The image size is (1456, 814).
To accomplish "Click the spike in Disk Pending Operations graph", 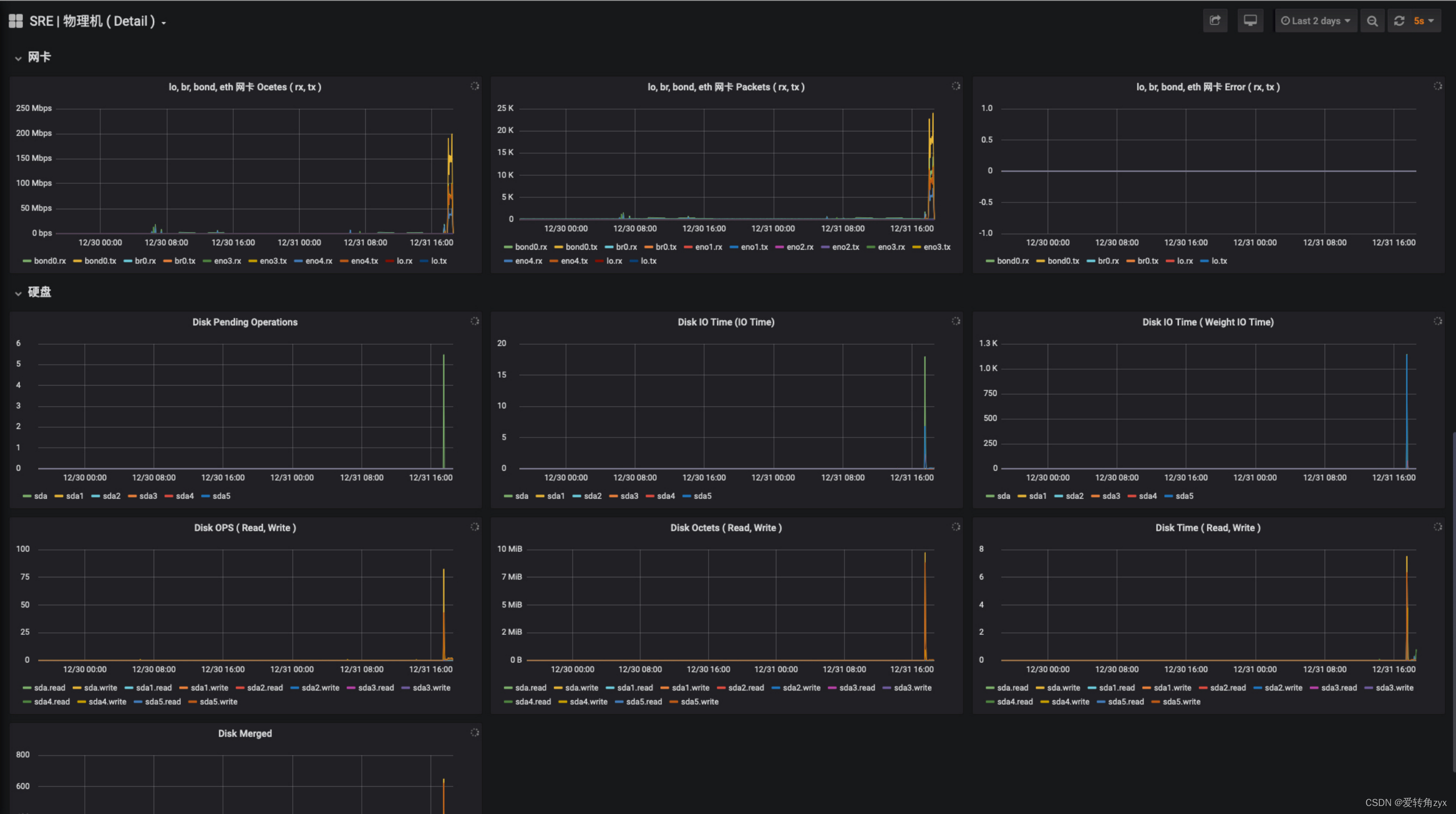I will 444,411.
